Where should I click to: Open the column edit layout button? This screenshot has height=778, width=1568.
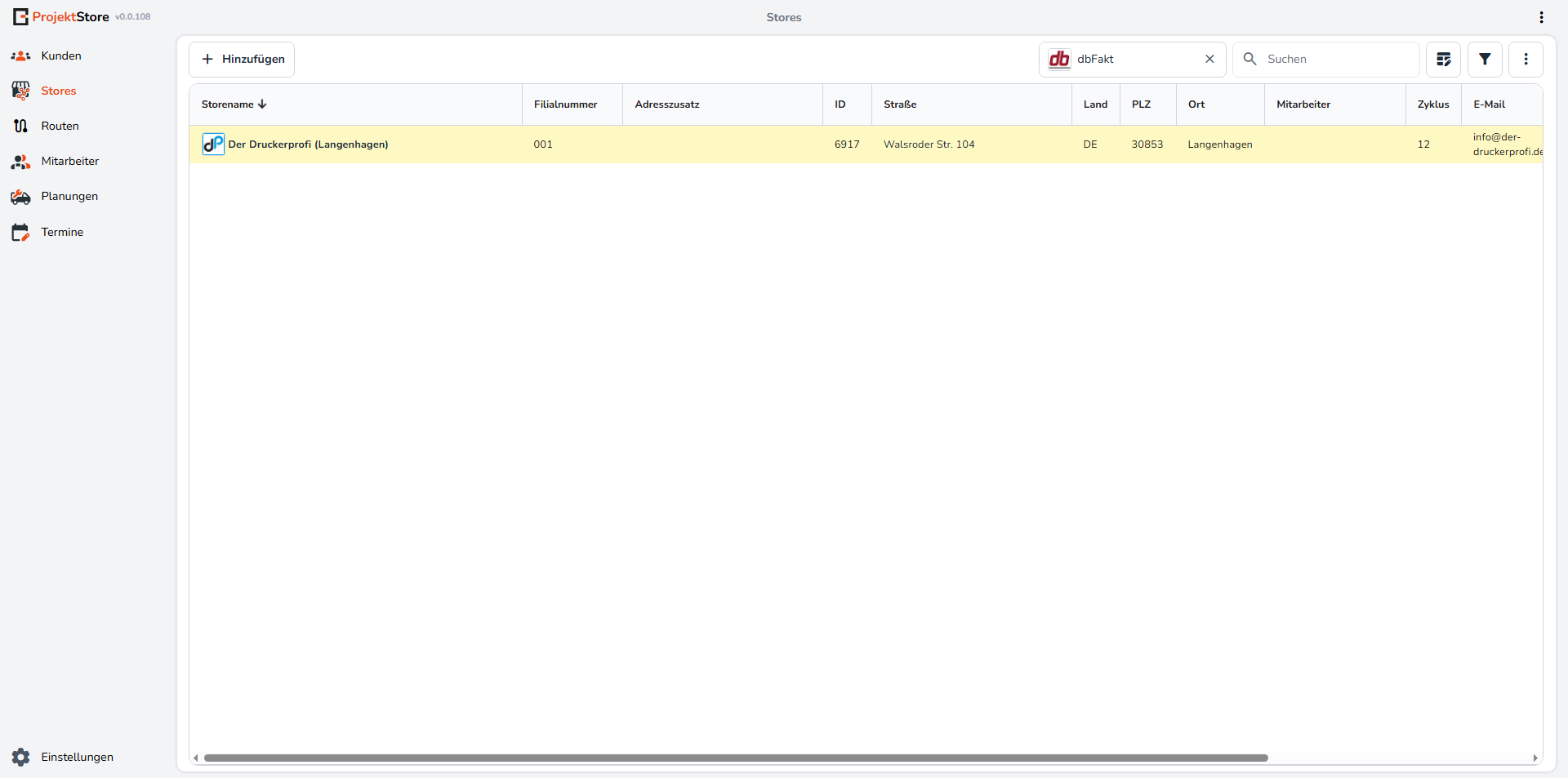[1443, 59]
